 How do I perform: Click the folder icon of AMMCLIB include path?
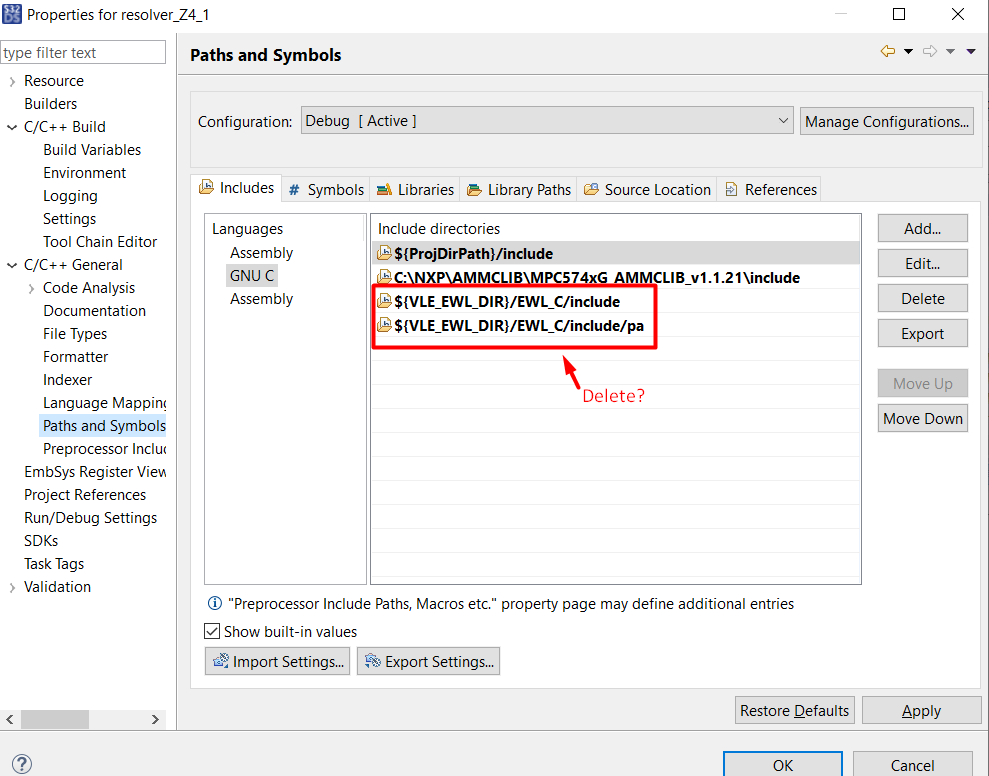tap(383, 277)
